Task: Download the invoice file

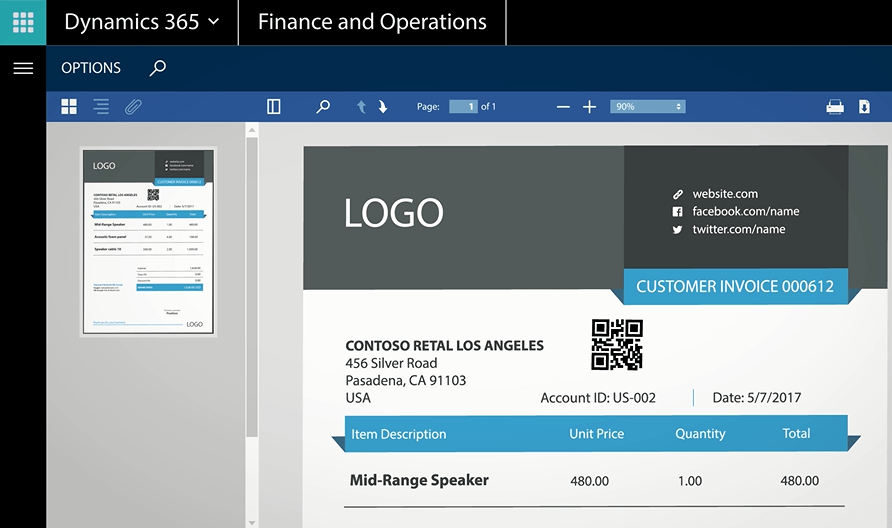Action: (865, 107)
